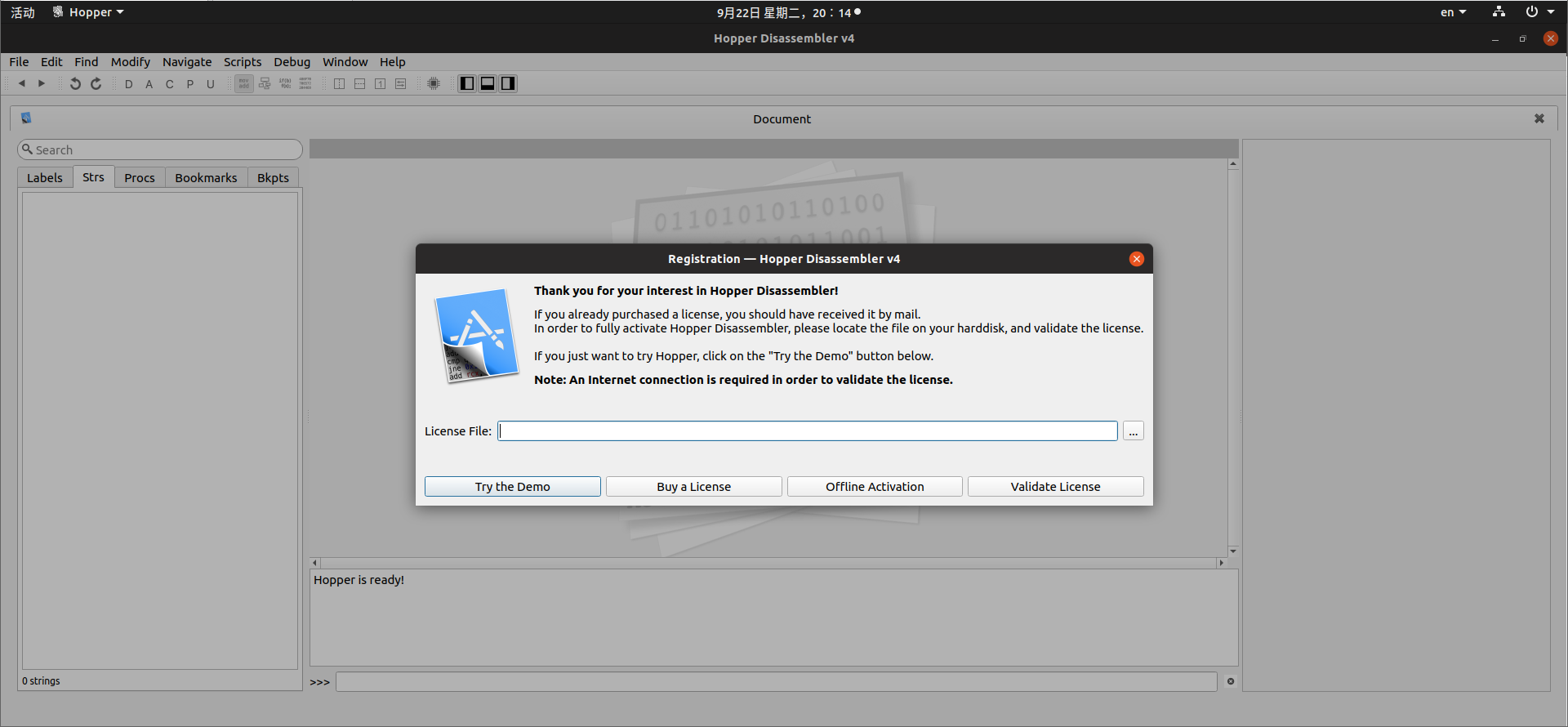This screenshot has height=727, width=1568.
Task: Toggle the left panel visibility button
Action: click(467, 83)
